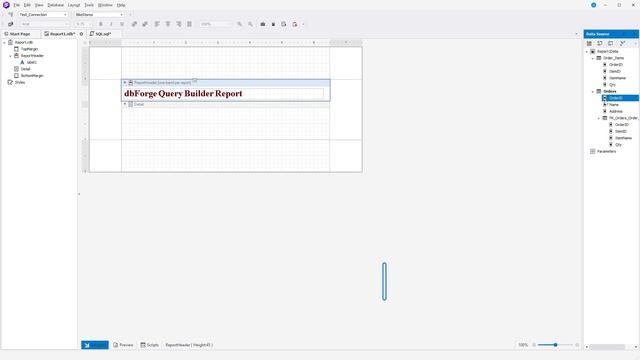Screen dimensions: 640x360
Task: Click the zoom in magnifier icon
Action: [240, 24]
